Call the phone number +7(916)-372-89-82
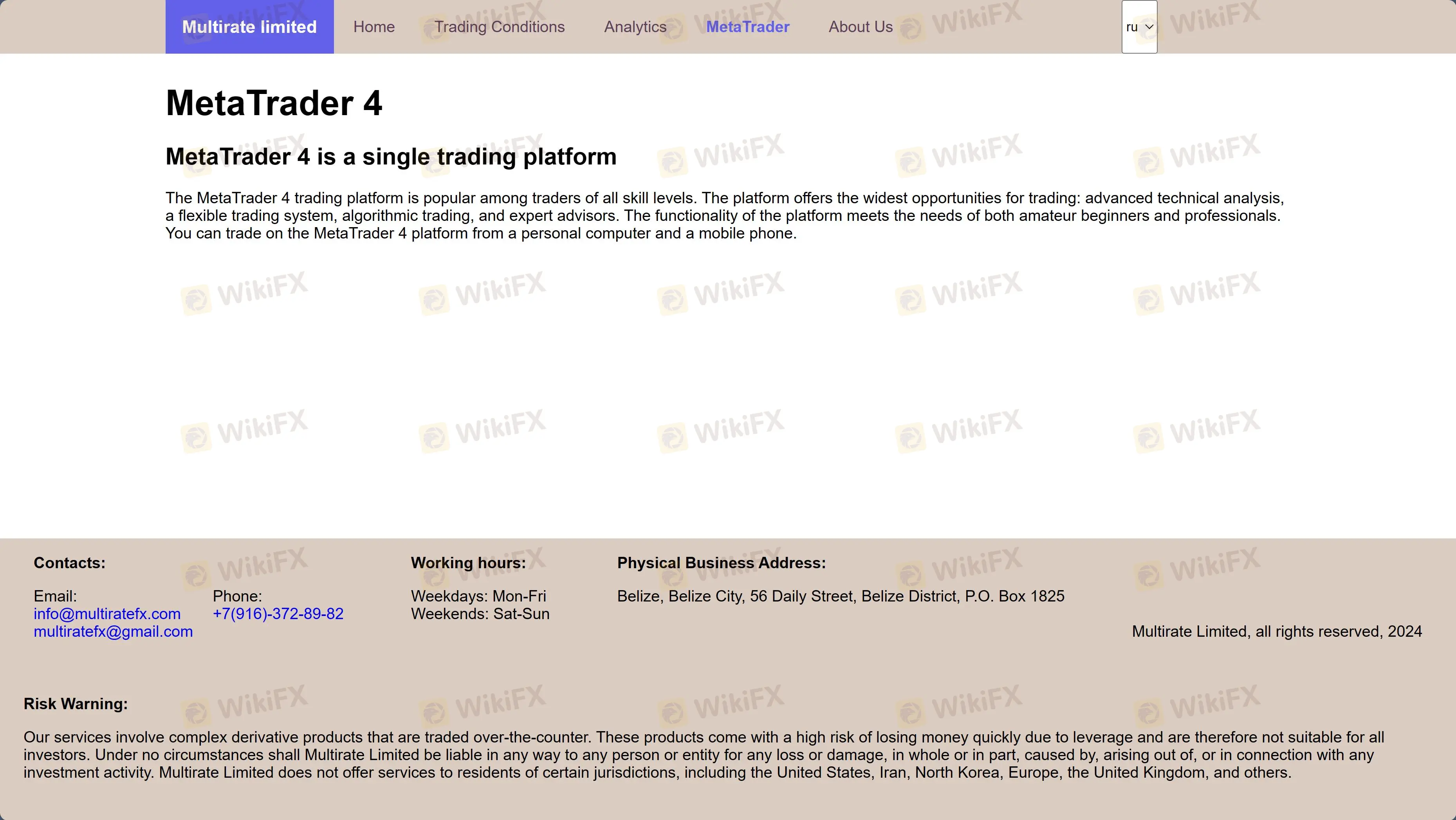The image size is (1456, 820). coord(278,614)
